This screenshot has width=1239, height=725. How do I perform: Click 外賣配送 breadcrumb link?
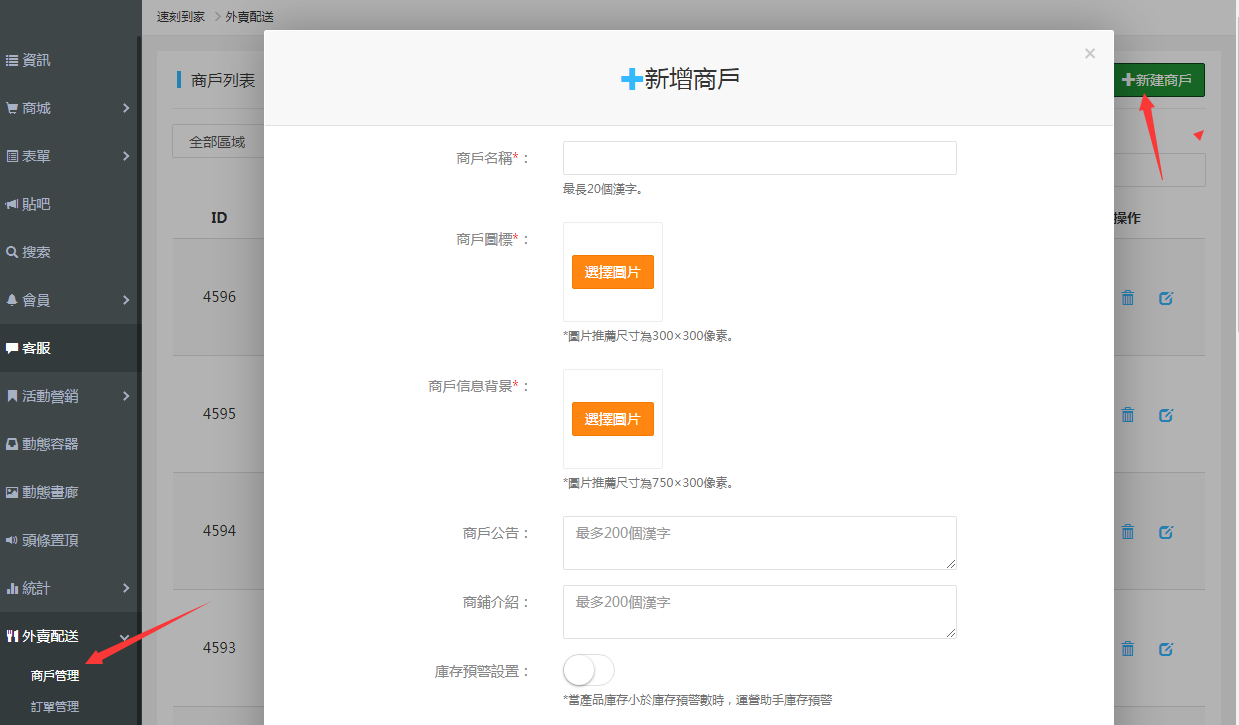pyautogui.click(x=250, y=17)
